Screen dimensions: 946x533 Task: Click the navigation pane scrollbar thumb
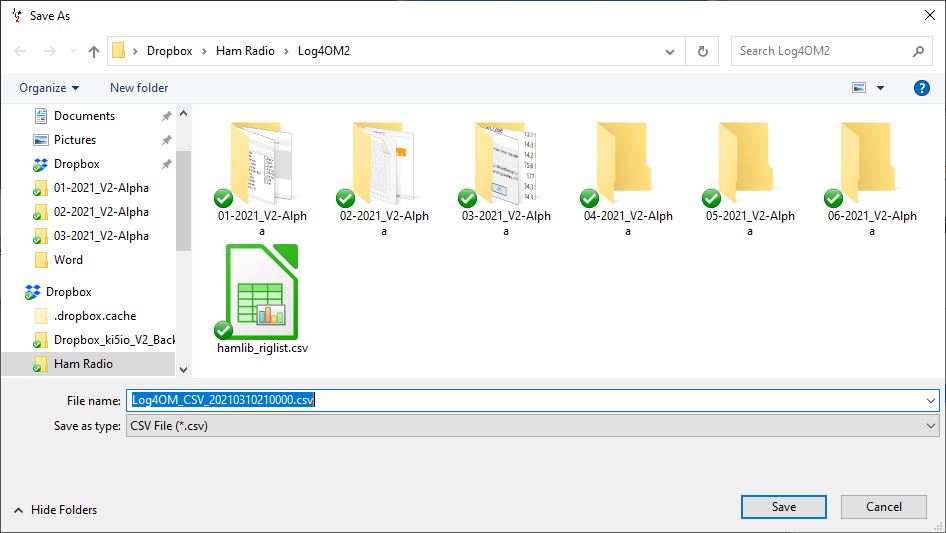(x=183, y=200)
